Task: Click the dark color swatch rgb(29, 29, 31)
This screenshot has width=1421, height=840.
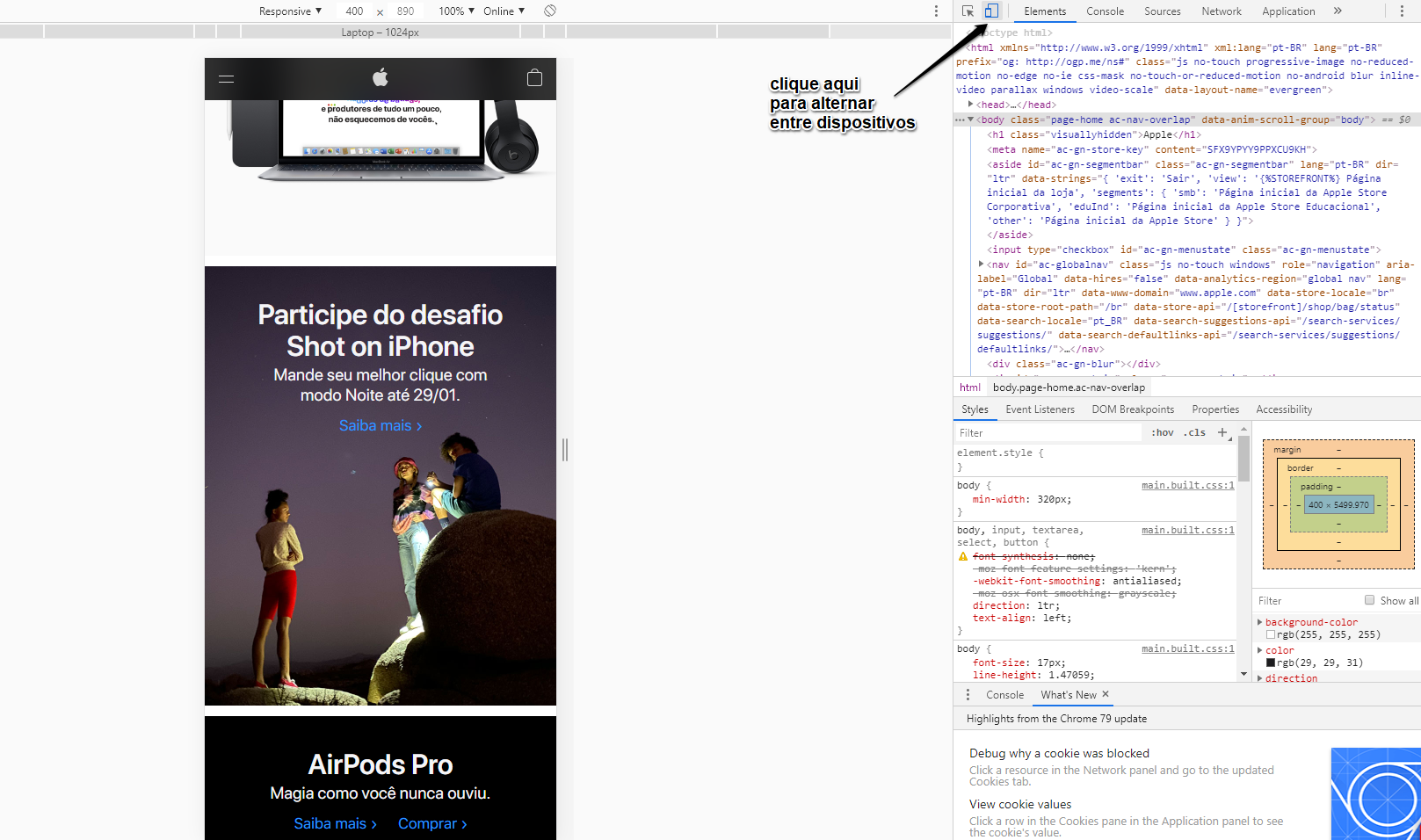Action: pyautogui.click(x=1271, y=663)
